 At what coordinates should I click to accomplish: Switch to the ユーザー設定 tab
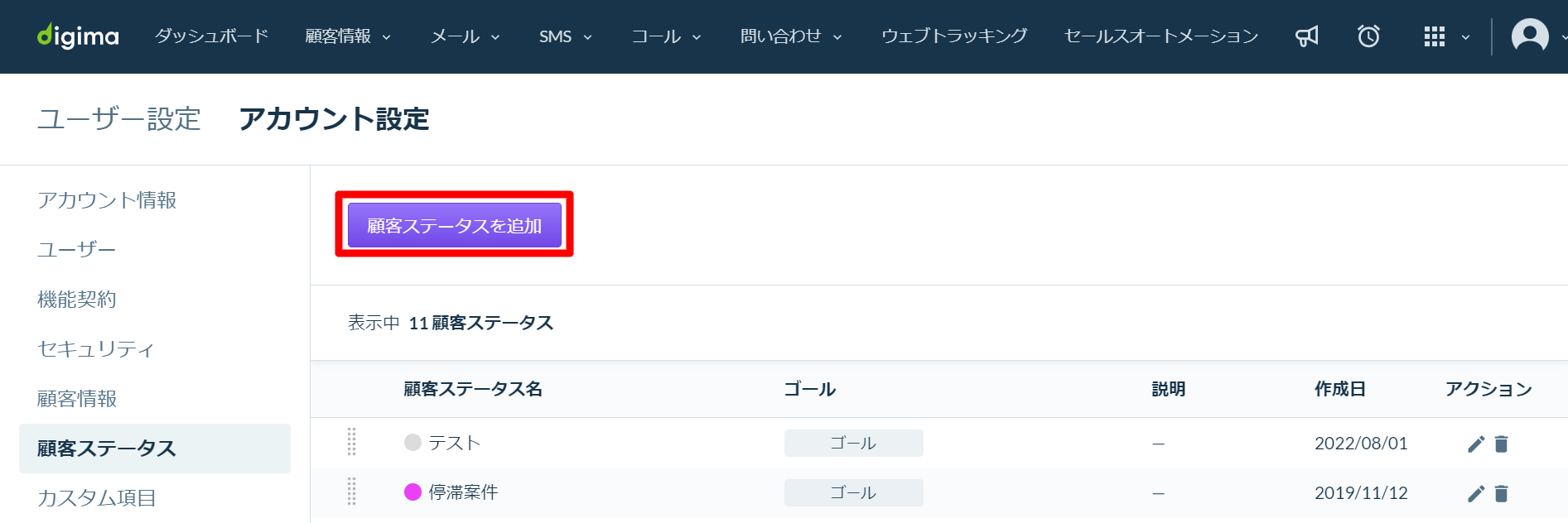tap(119, 119)
